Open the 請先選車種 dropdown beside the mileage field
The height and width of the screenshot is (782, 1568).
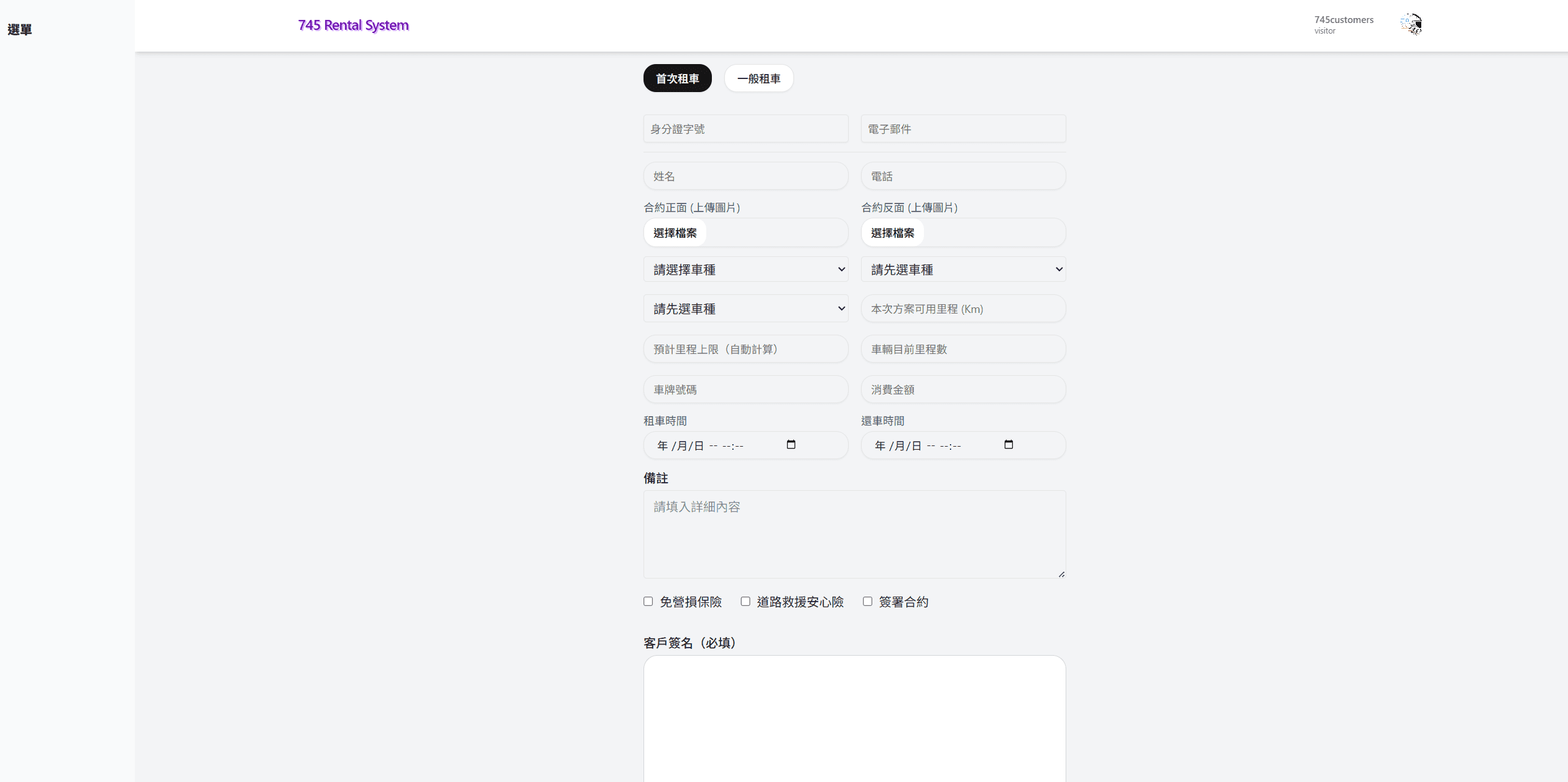745,309
